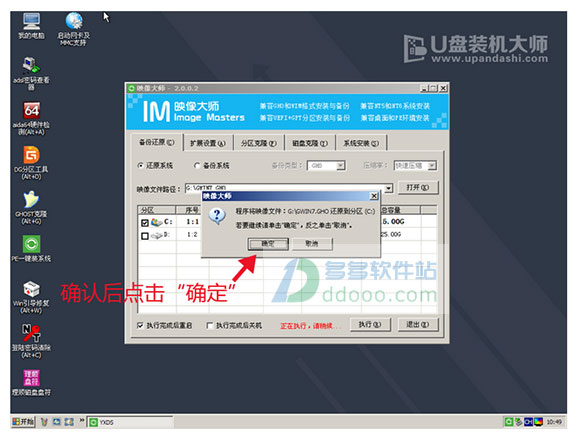
Task: Open the 备份类型 GHO dropdown
Action: [x=341, y=166]
